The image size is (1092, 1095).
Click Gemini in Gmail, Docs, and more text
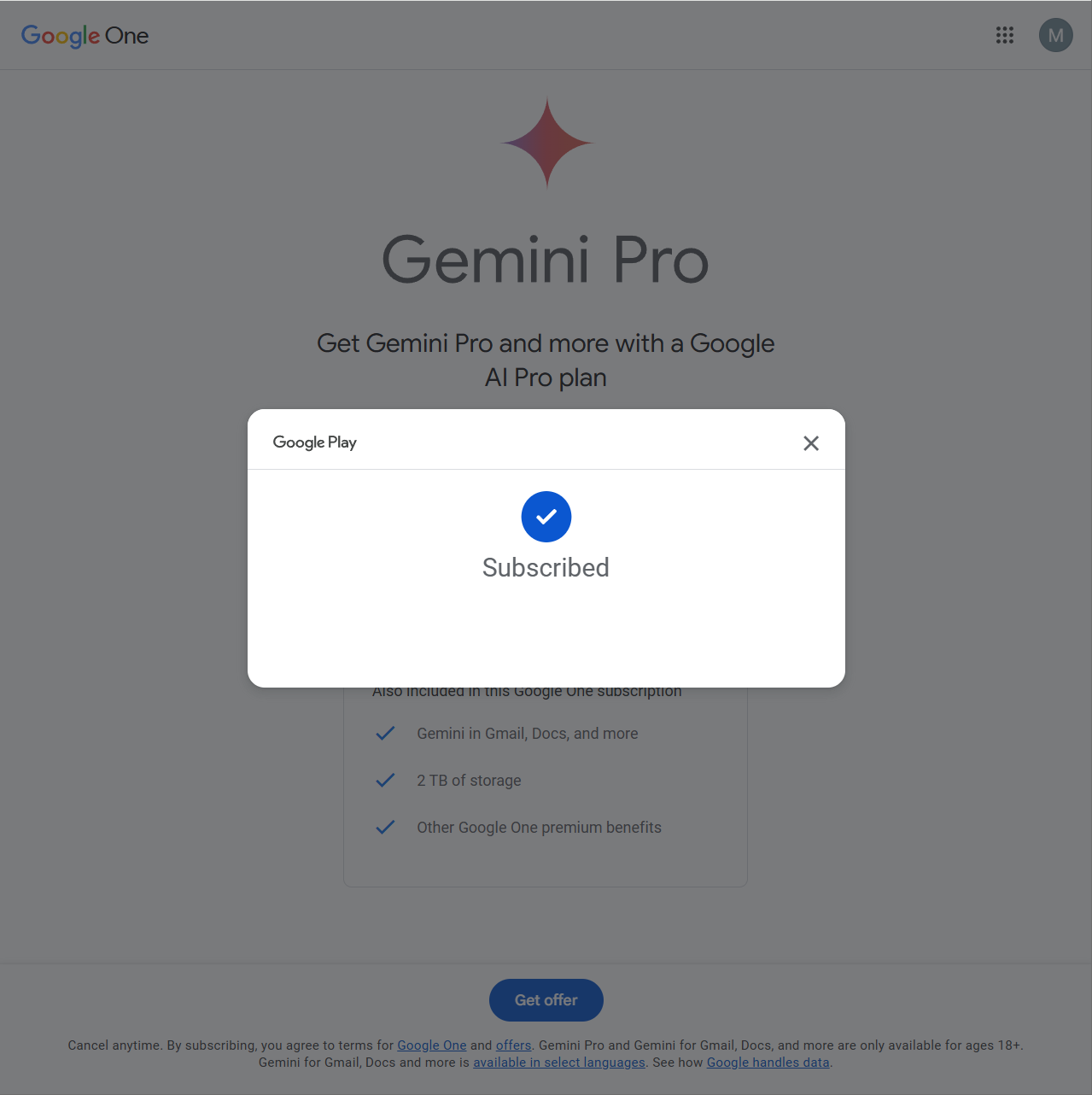pos(528,734)
